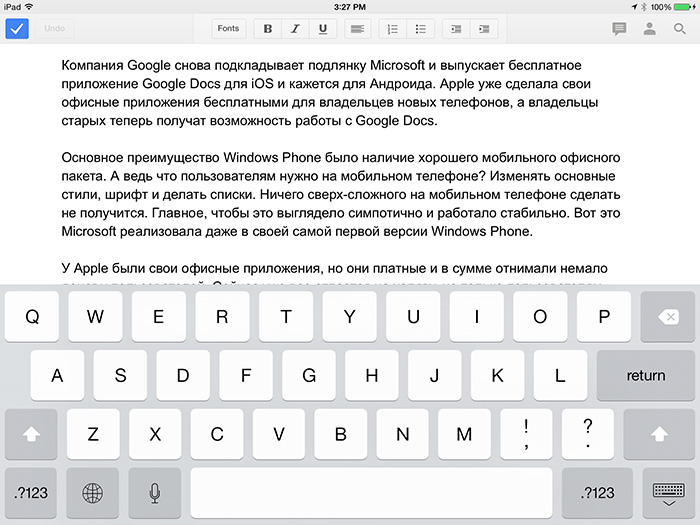Image resolution: width=700 pixels, height=525 pixels.
Task: Switch keyboard language with globe key
Action: click(92, 493)
